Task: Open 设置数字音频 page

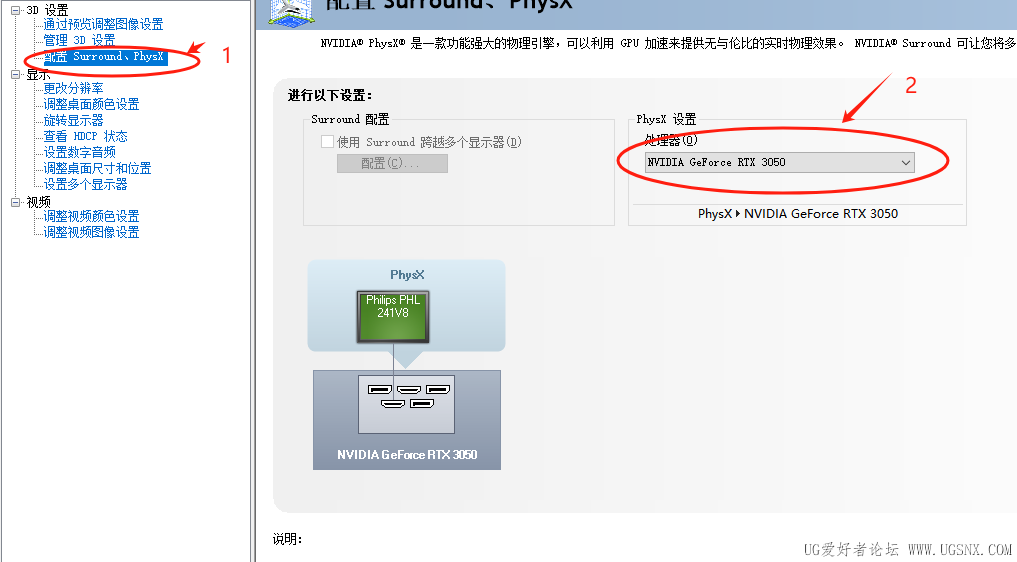Action: [79, 153]
